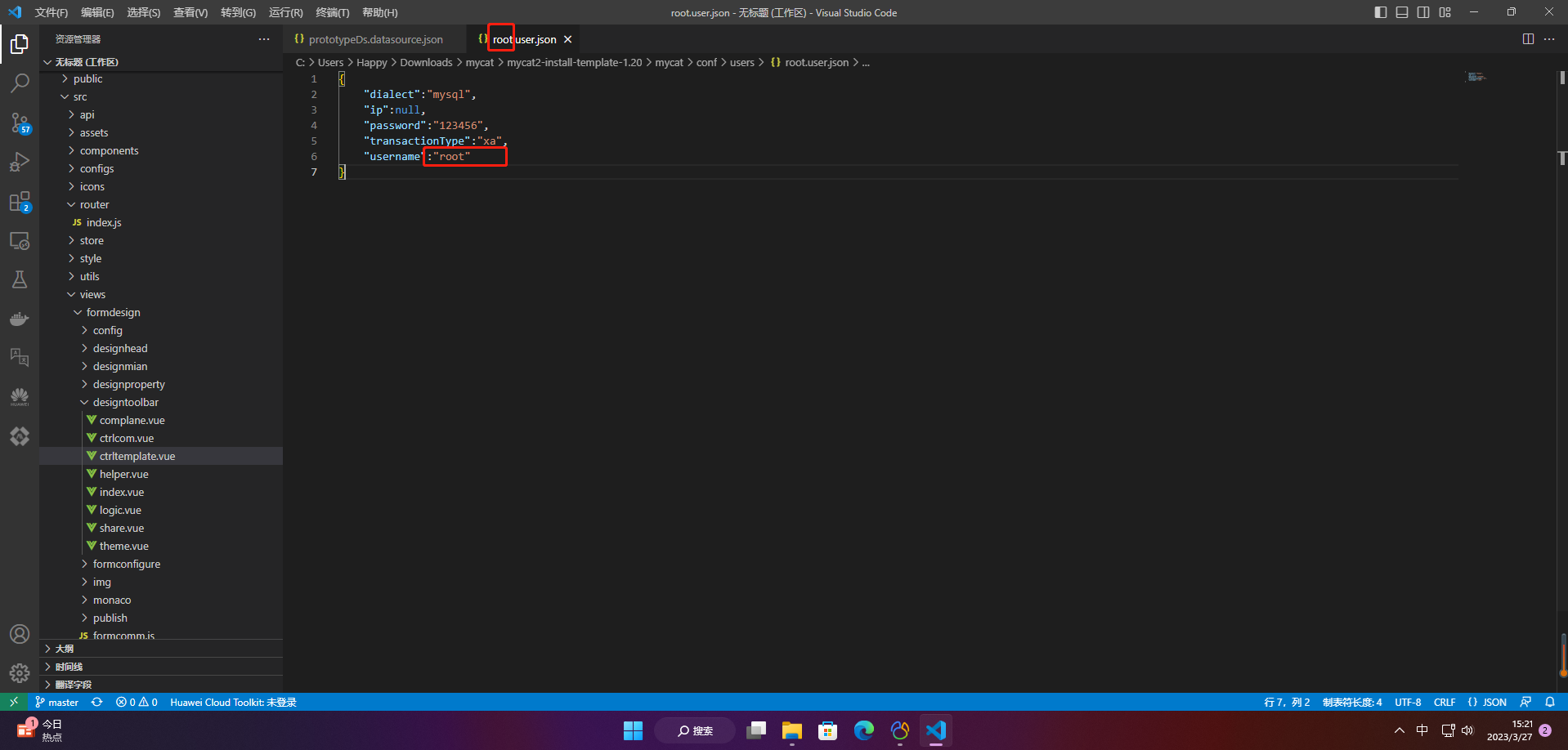Screen dimensions: 1568x750
Task: Click the Task View taskbar icon
Action: (756, 730)
